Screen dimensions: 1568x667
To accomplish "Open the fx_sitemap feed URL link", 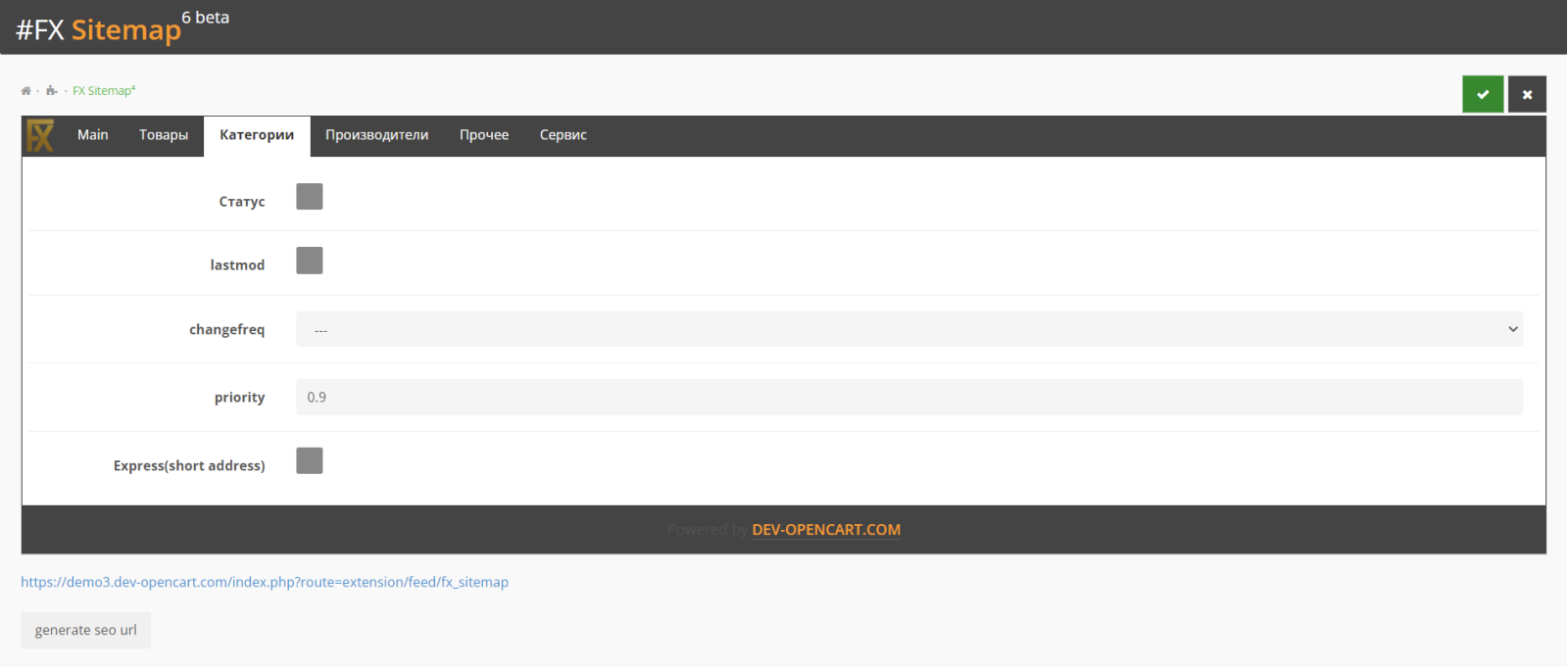I will tap(265, 582).
